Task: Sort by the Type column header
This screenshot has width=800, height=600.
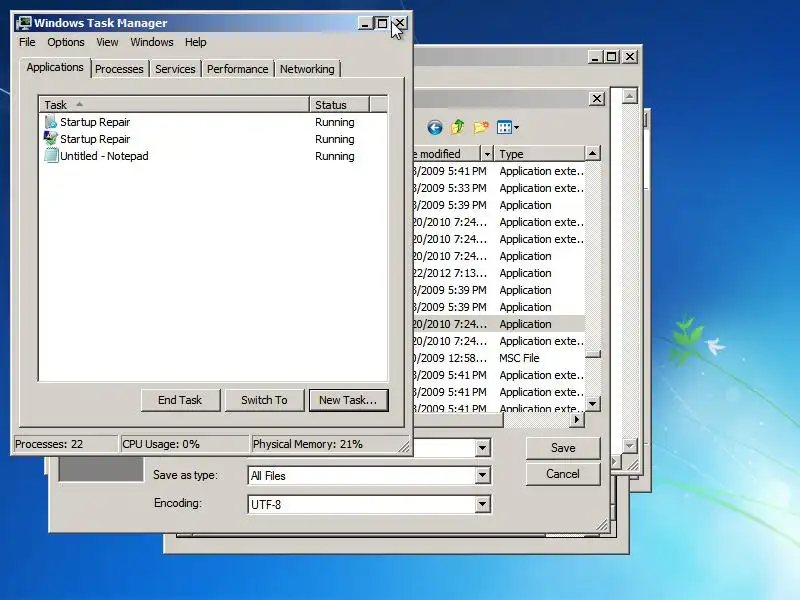Action: coord(539,154)
